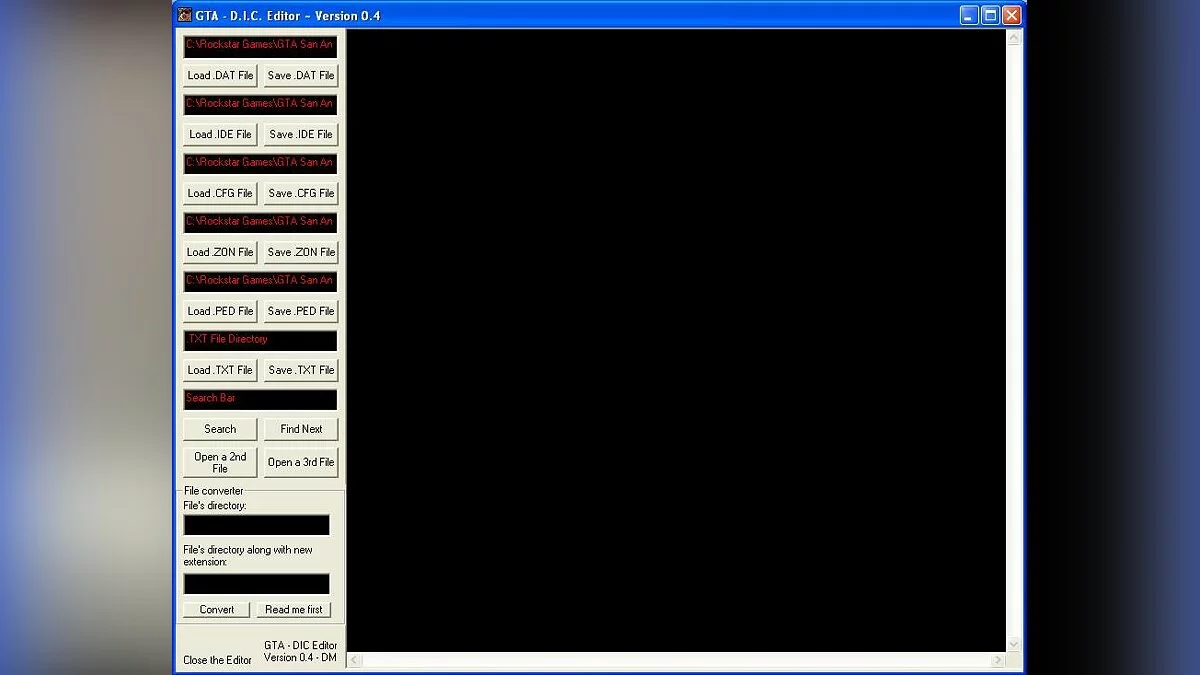This screenshot has height=675, width=1200.
Task: Click Load .PED File button
Action: [x=220, y=311]
